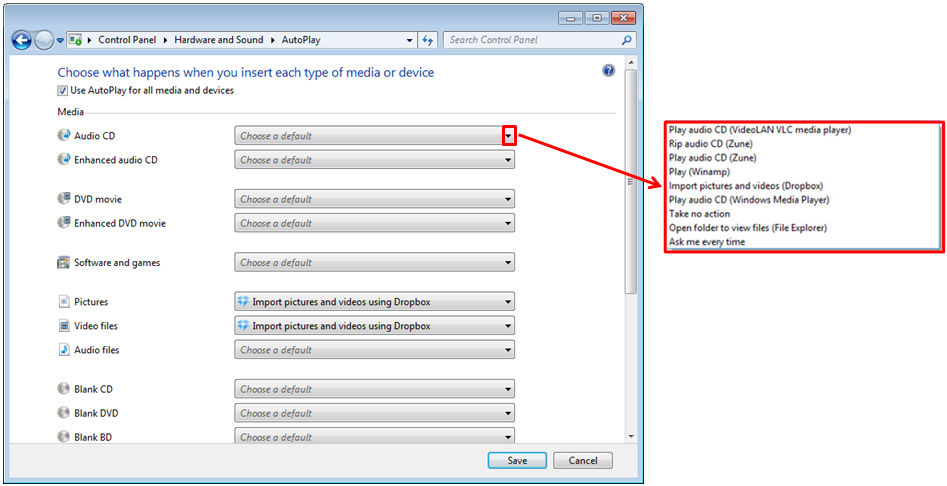Click the Media section heading
Image resolution: width=947 pixels, height=486 pixels.
[70, 112]
